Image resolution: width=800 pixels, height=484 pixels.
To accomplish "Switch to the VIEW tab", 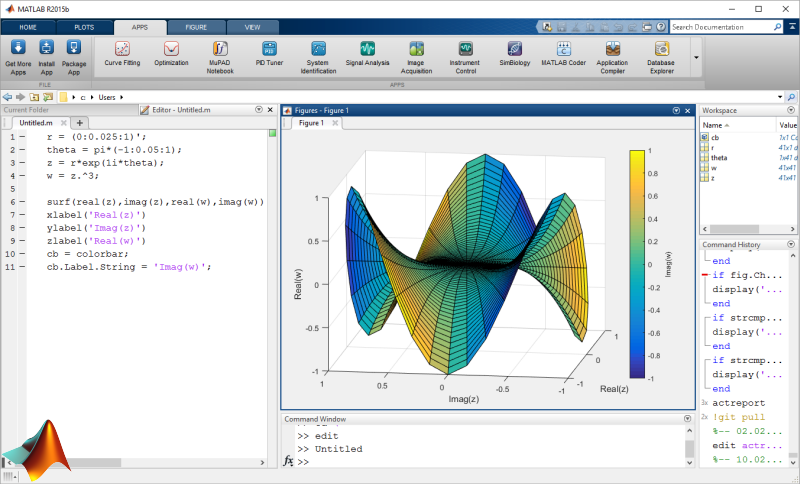I will click(253, 28).
